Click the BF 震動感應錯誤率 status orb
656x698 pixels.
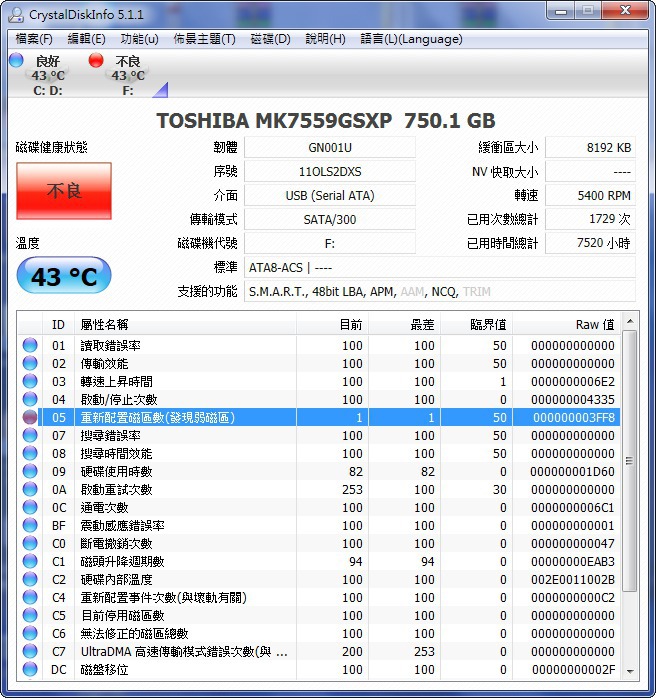click(x=30, y=525)
